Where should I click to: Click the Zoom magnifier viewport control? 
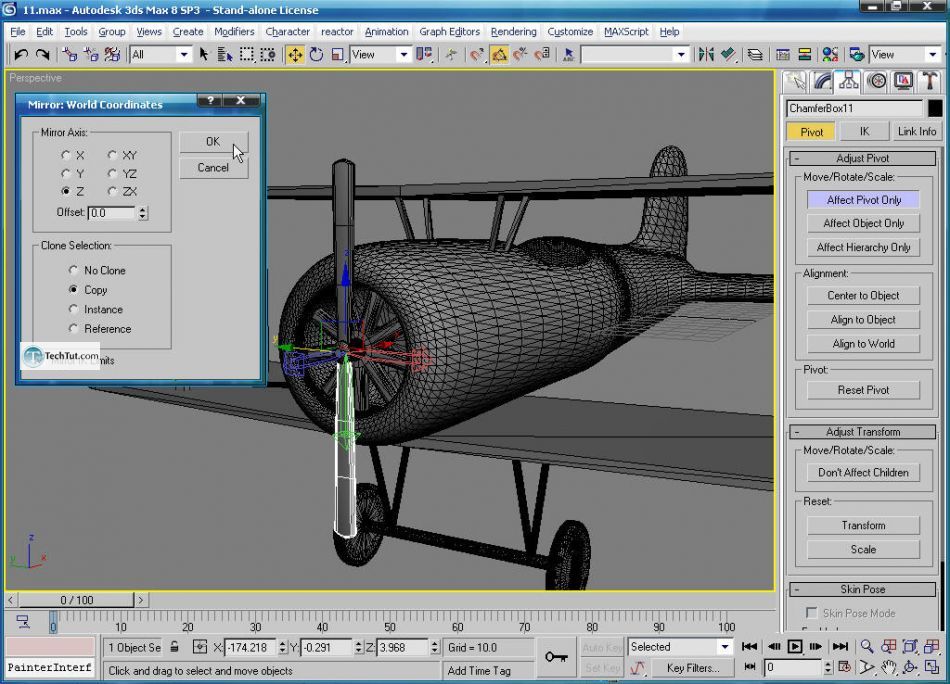[x=867, y=647]
